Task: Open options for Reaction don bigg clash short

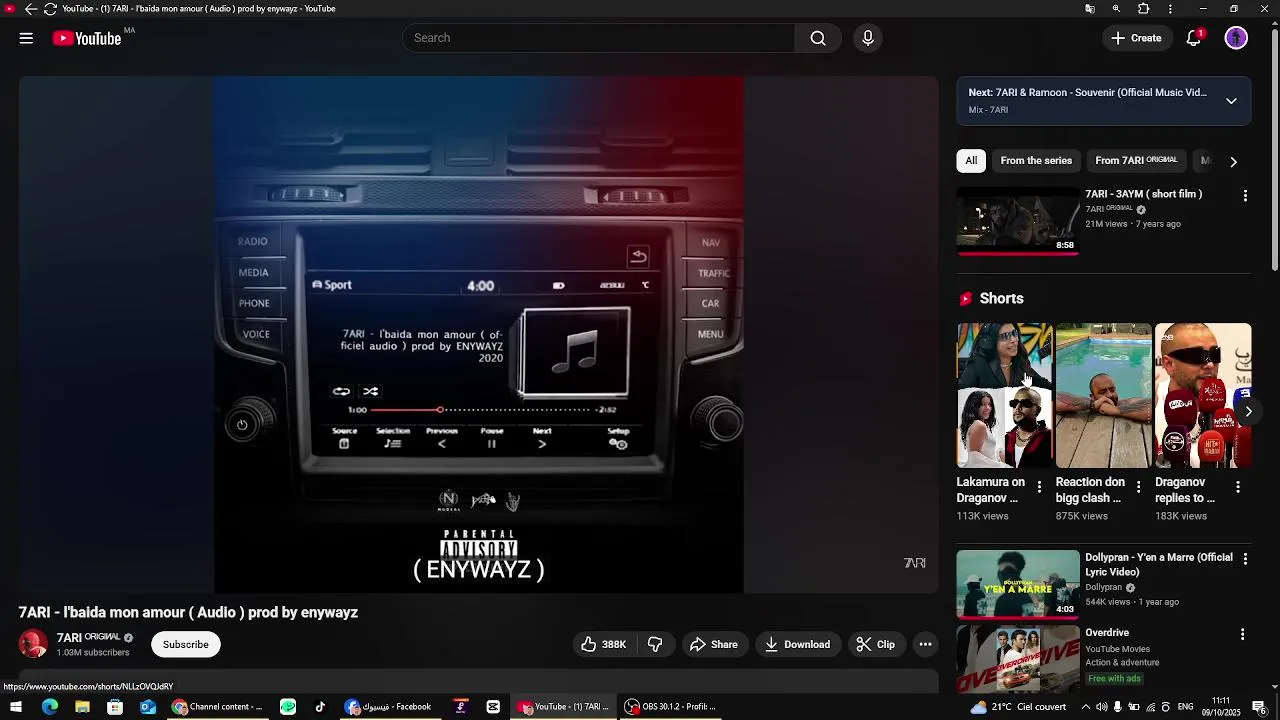Action: pyautogui.click(x=1138, y=487)
